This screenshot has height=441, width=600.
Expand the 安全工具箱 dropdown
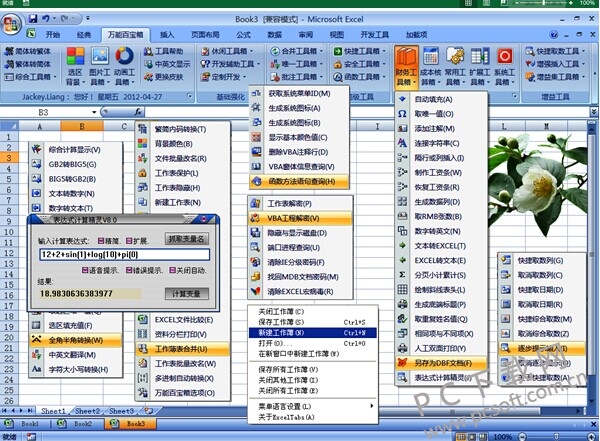point(384,64)
